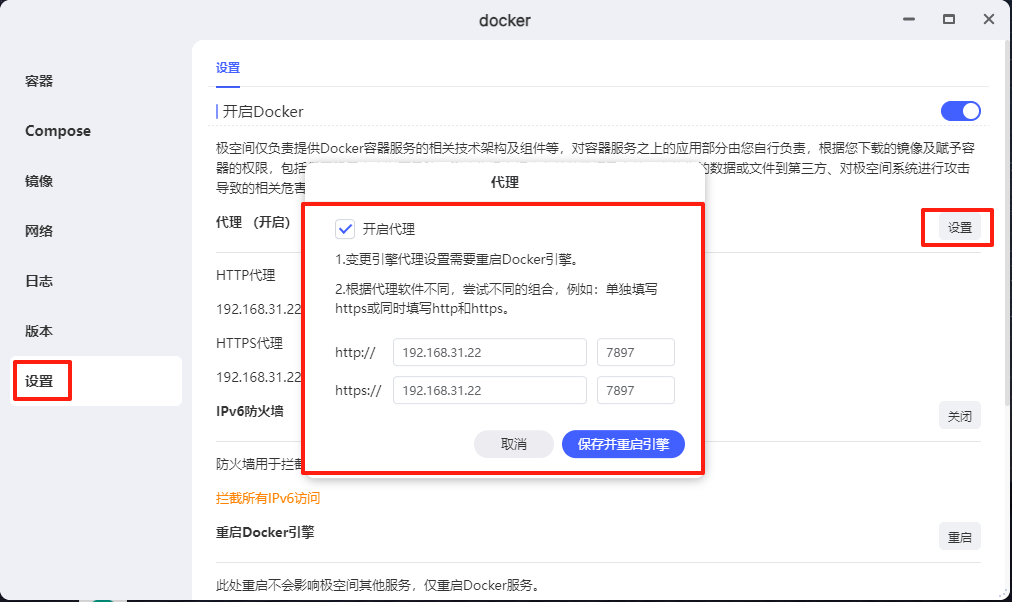This screenshot has width=1012, height=602.
Task: Select 设置 in the left sidebar
Action: tap(40, 381)
